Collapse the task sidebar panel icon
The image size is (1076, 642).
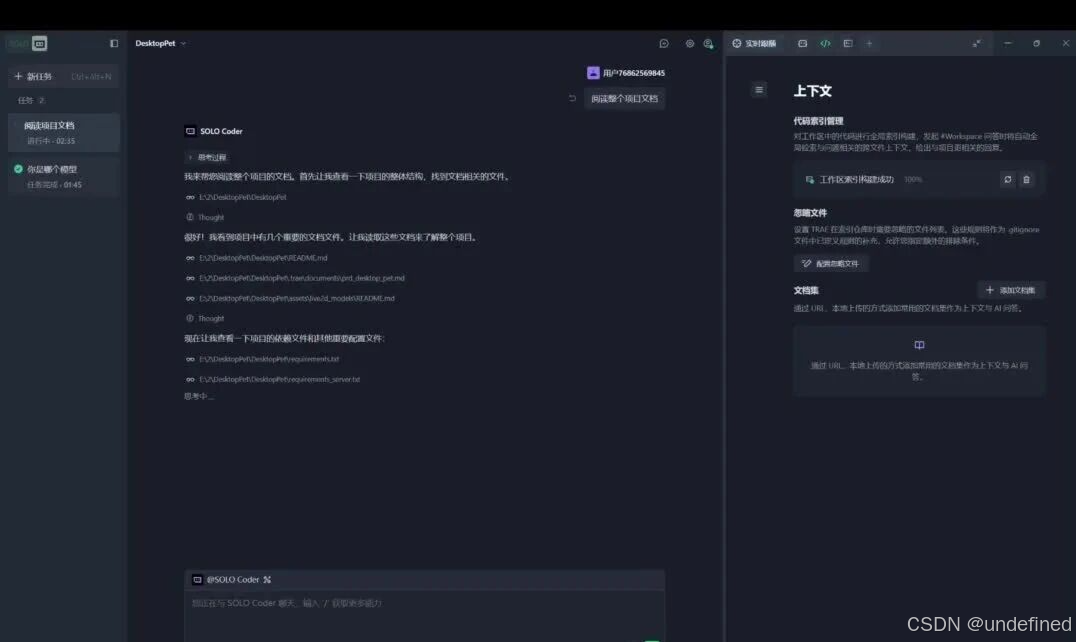click(114, 43)
